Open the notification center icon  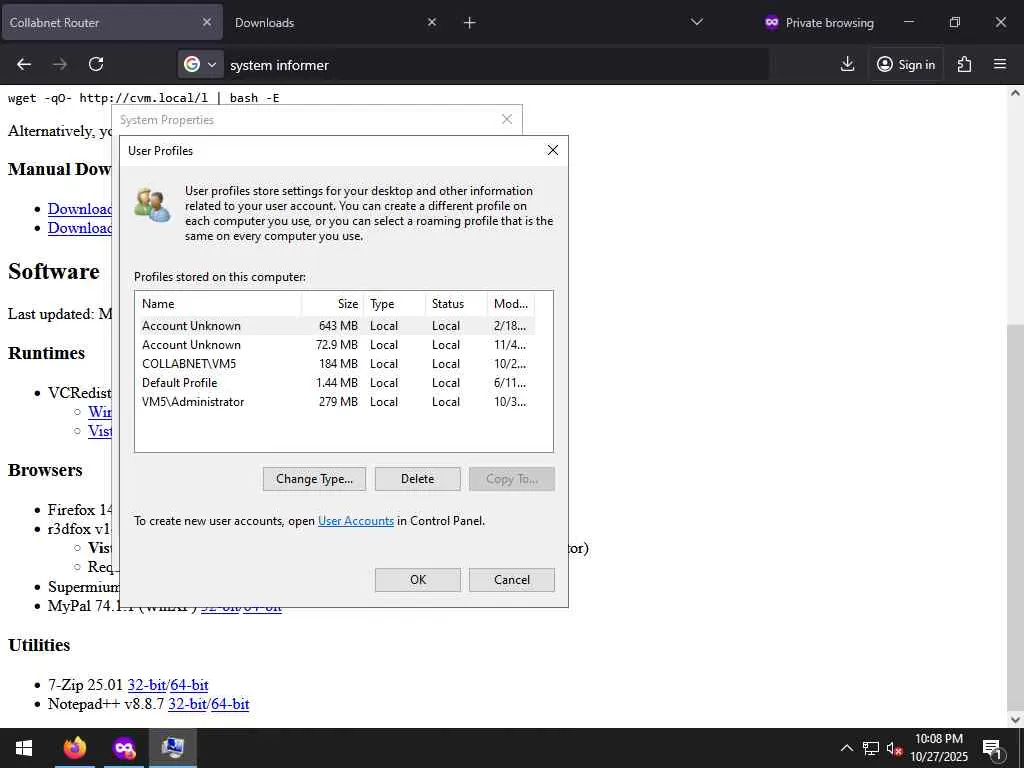(992, 748)
